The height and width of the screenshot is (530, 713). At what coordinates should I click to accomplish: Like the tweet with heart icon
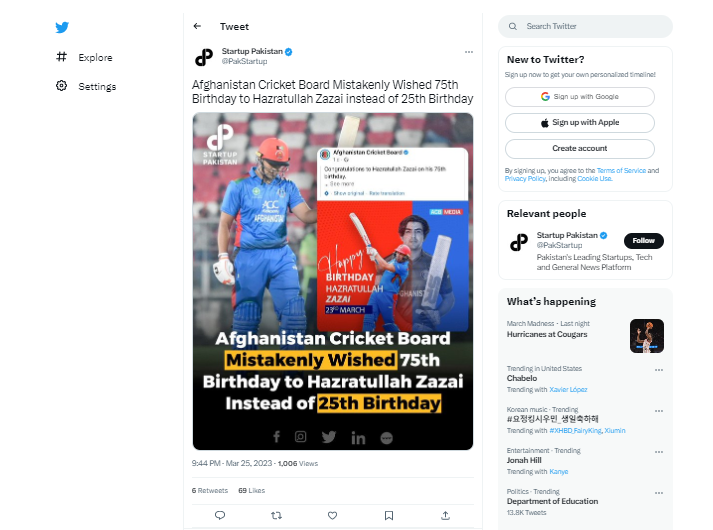point(332,515)
